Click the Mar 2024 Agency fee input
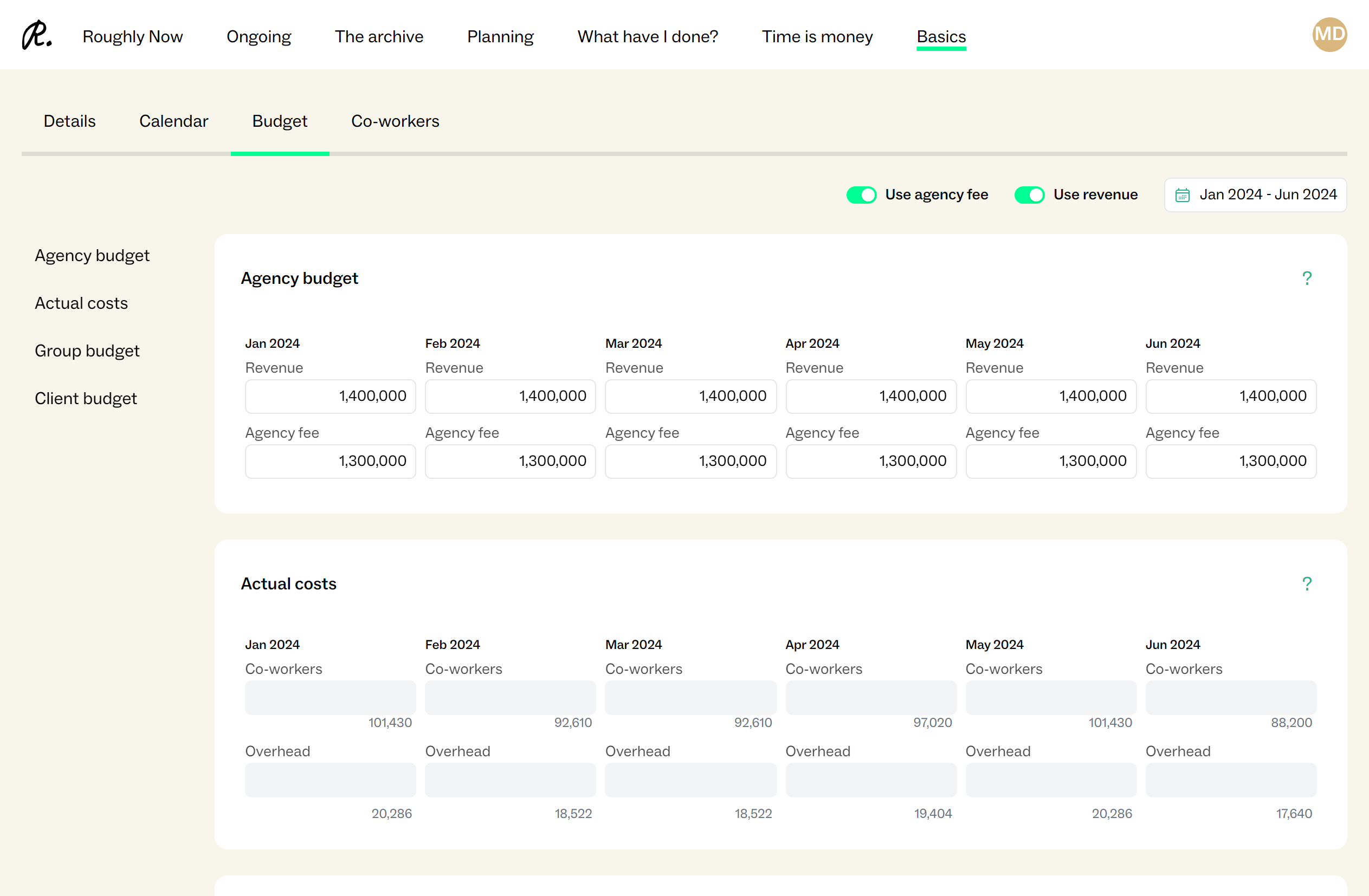Image resolution: width=1369 pixels, height=896 pixels. 690,461
